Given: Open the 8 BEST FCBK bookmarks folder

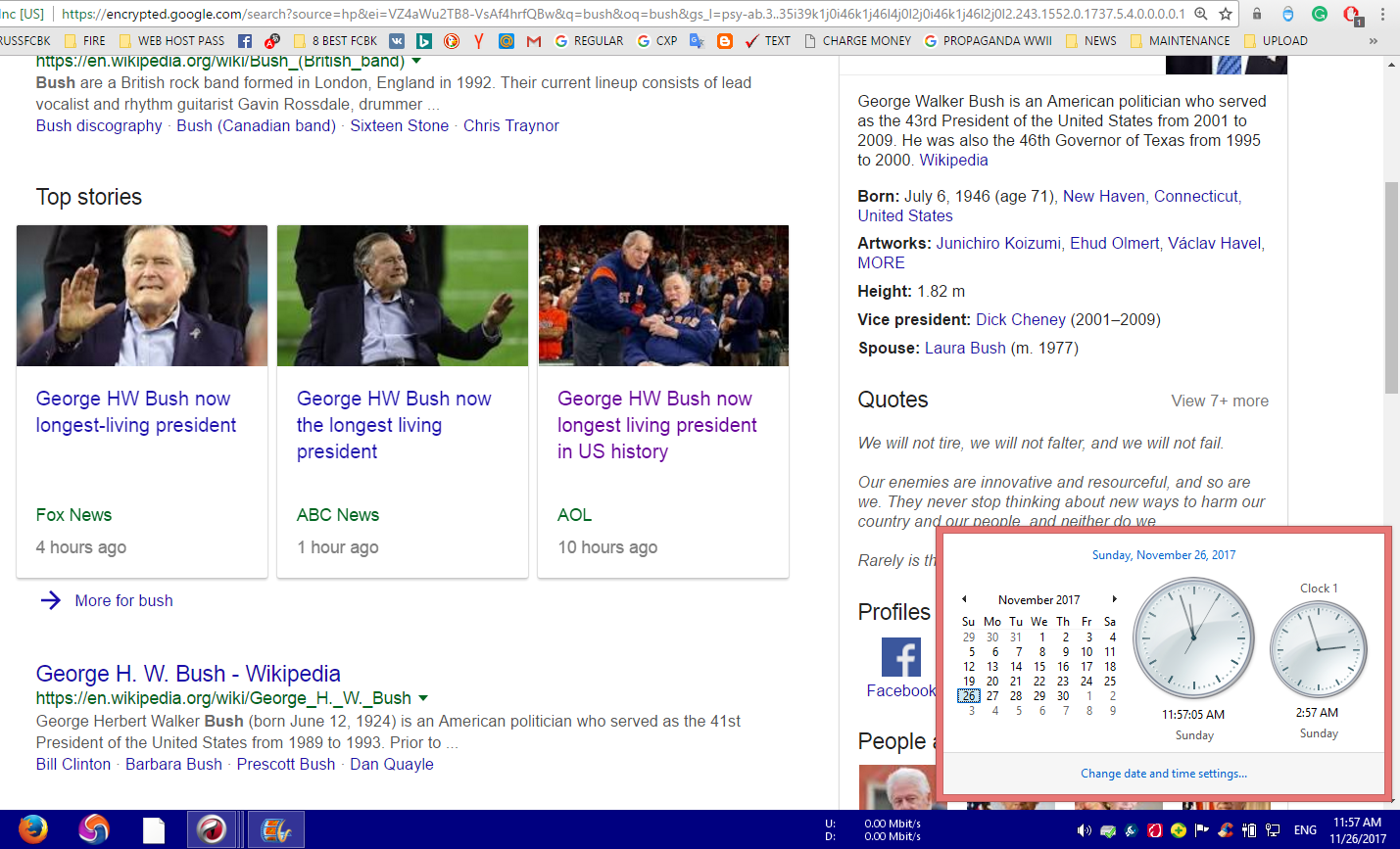Looking at the screenshot, I should tap(335, 41).
